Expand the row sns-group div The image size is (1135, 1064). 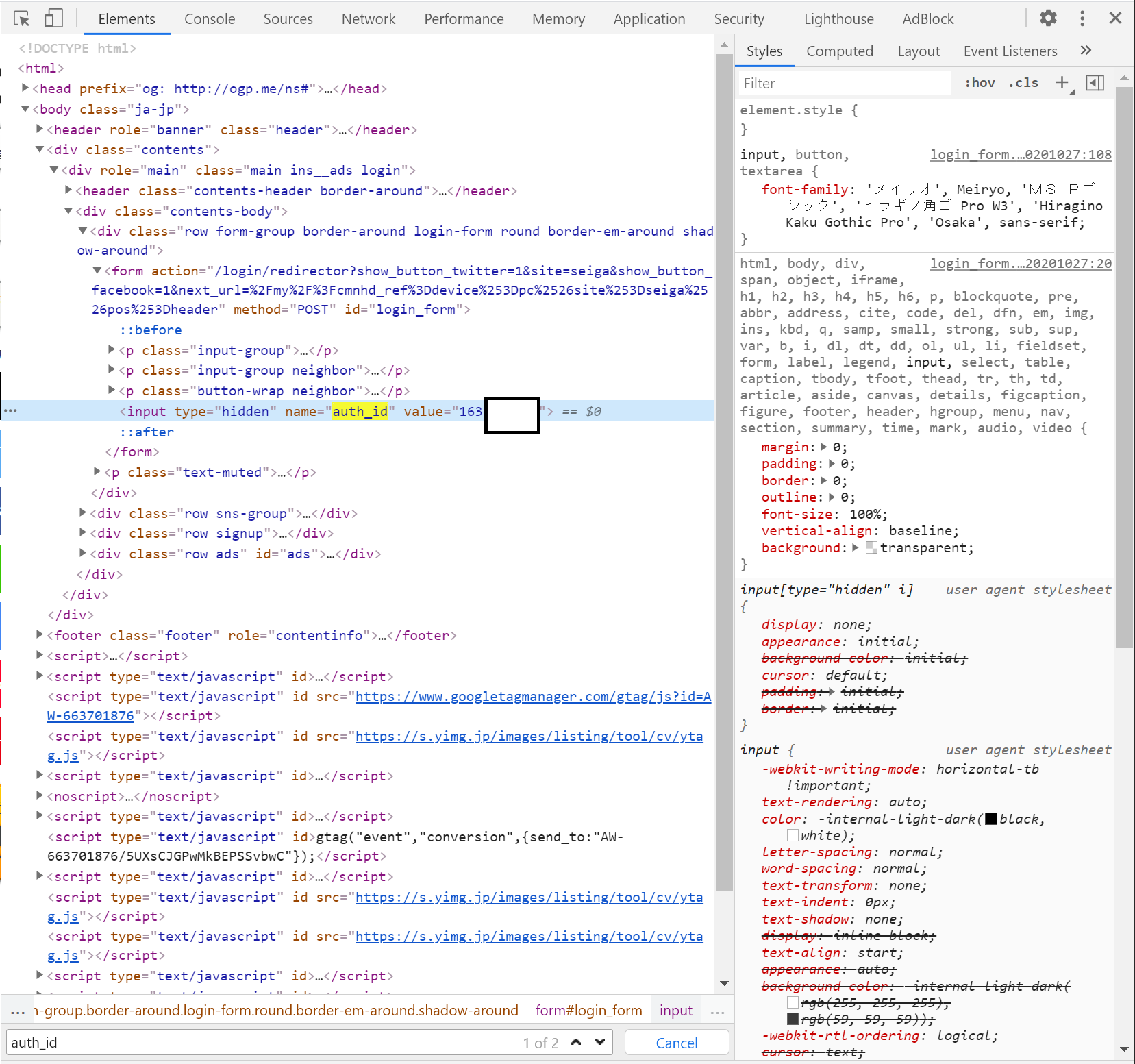[83, 512]
